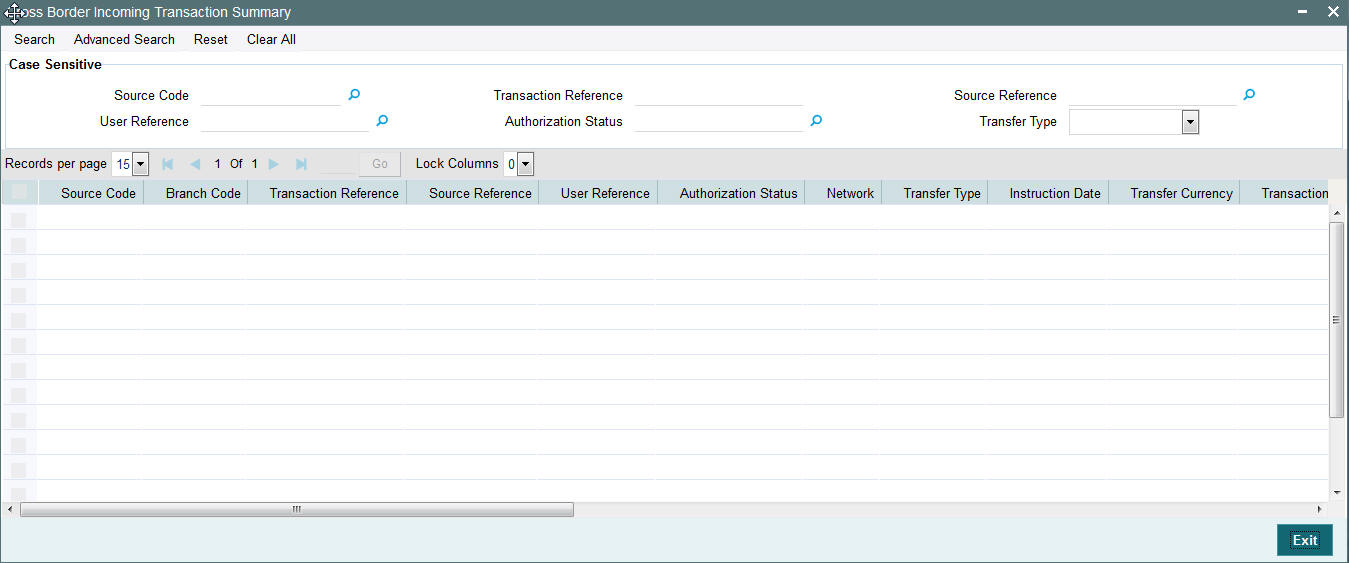Focus the Transaction Reference input field
This screenshot has height=563, width=1349.
(x=719, y=95)
